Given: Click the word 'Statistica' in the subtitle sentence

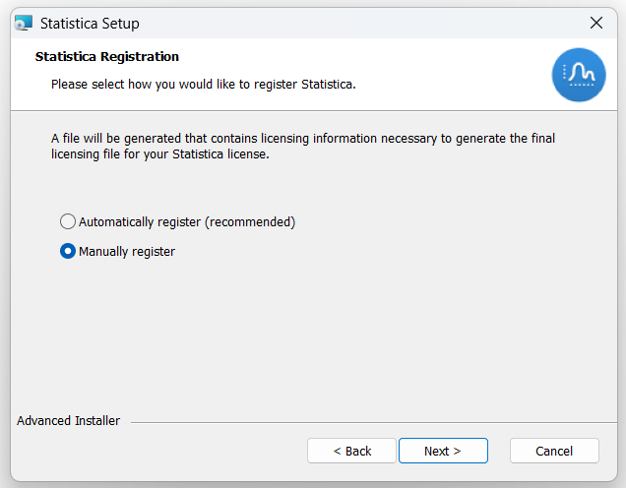Looking at the screenshot, I should click(328, 84).
